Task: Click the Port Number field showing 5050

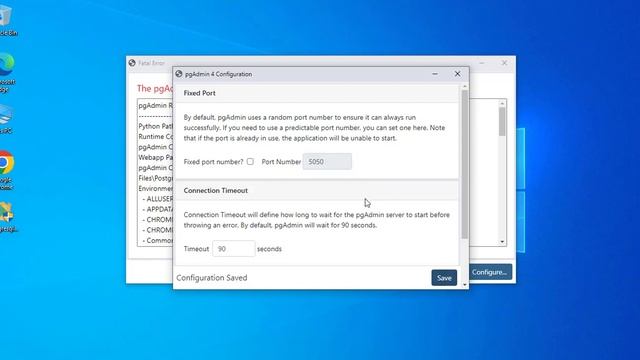Action: coord(327,162)
